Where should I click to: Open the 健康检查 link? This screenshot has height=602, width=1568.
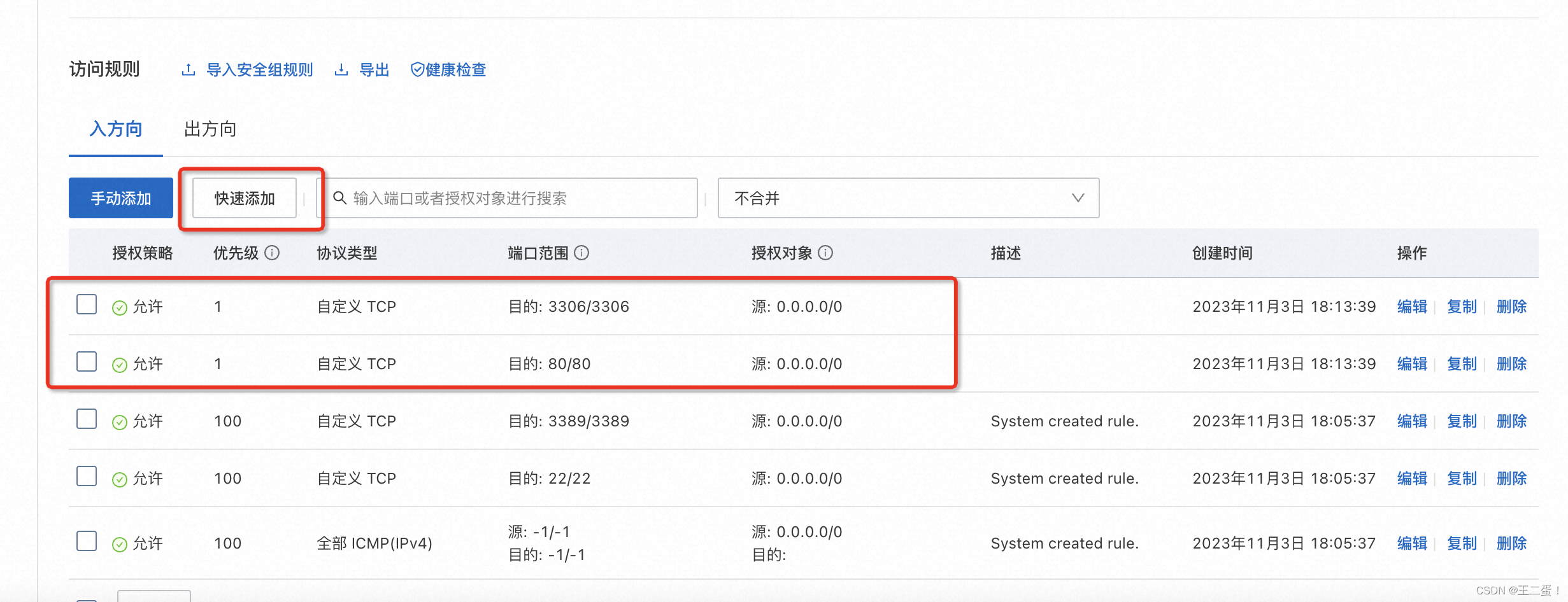click(456, 70)
